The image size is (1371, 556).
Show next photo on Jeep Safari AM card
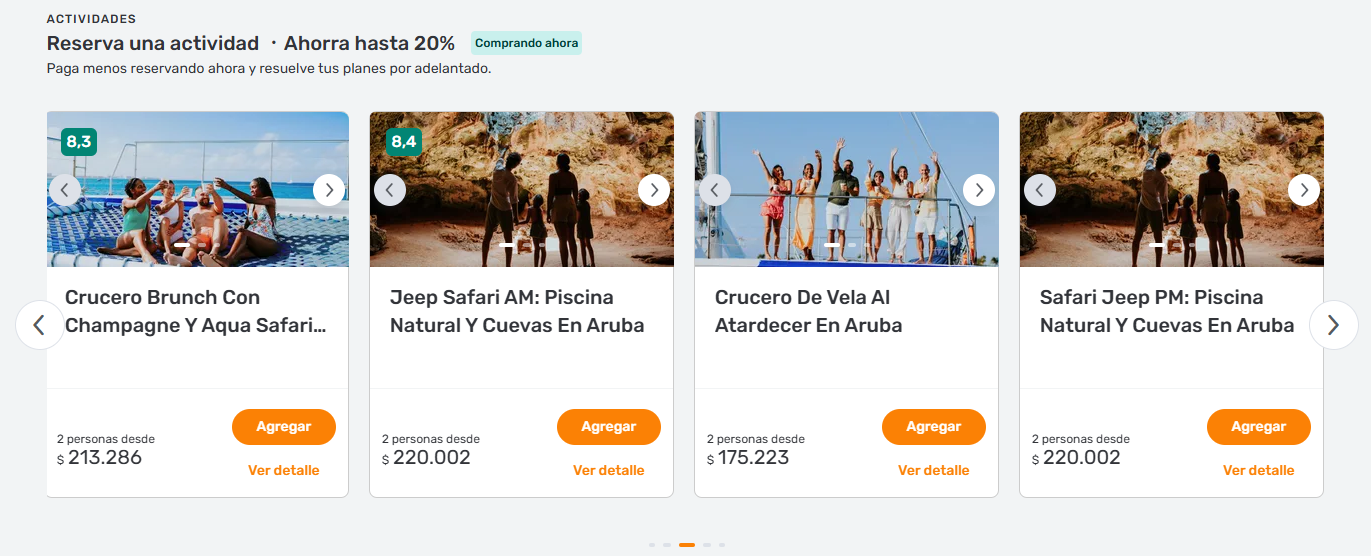click(x=654, y=190)
